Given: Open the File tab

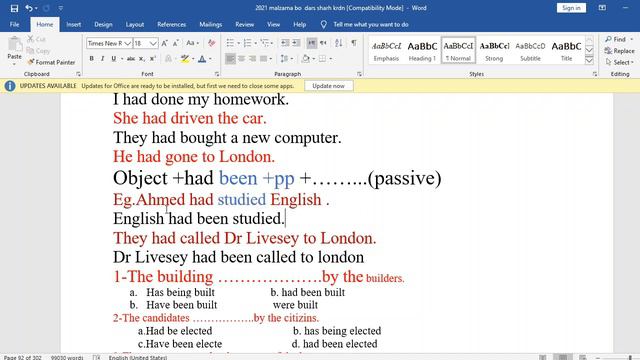Looking at the screenshot, I should [15, 24].
